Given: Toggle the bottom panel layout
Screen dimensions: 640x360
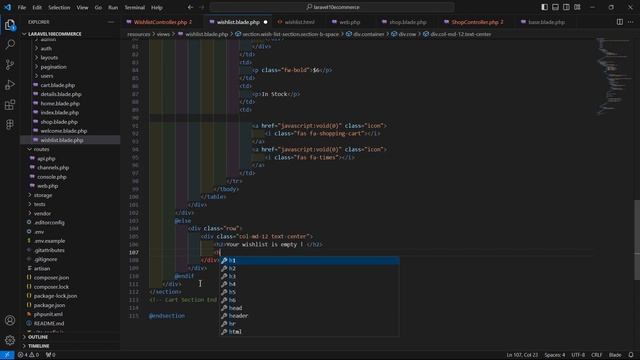Looking at the screenshot, I should (556, 7).
